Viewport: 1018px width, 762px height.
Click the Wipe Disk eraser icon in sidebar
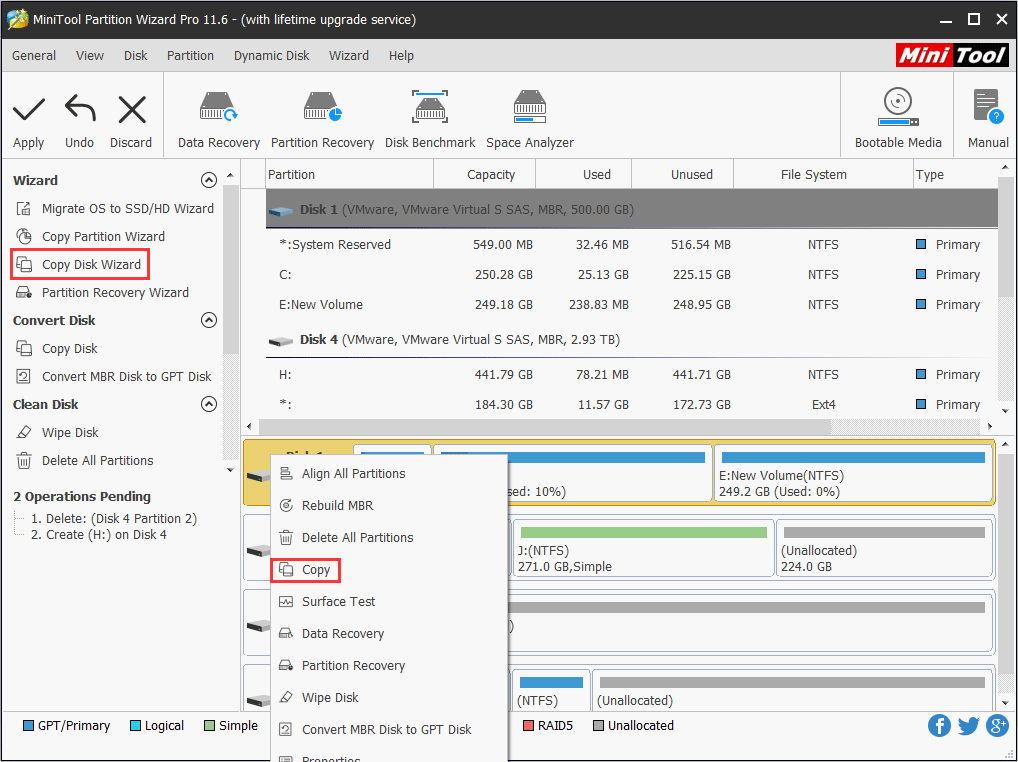24,432
